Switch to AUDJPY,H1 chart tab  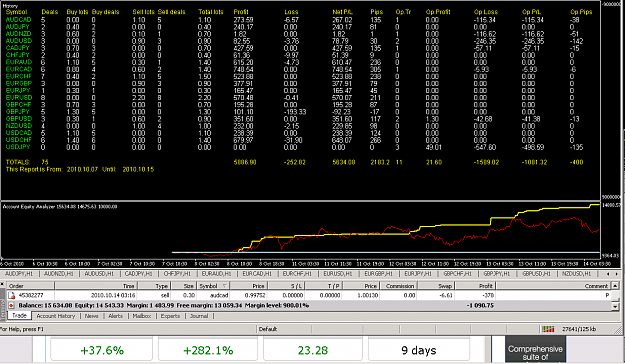19,274
